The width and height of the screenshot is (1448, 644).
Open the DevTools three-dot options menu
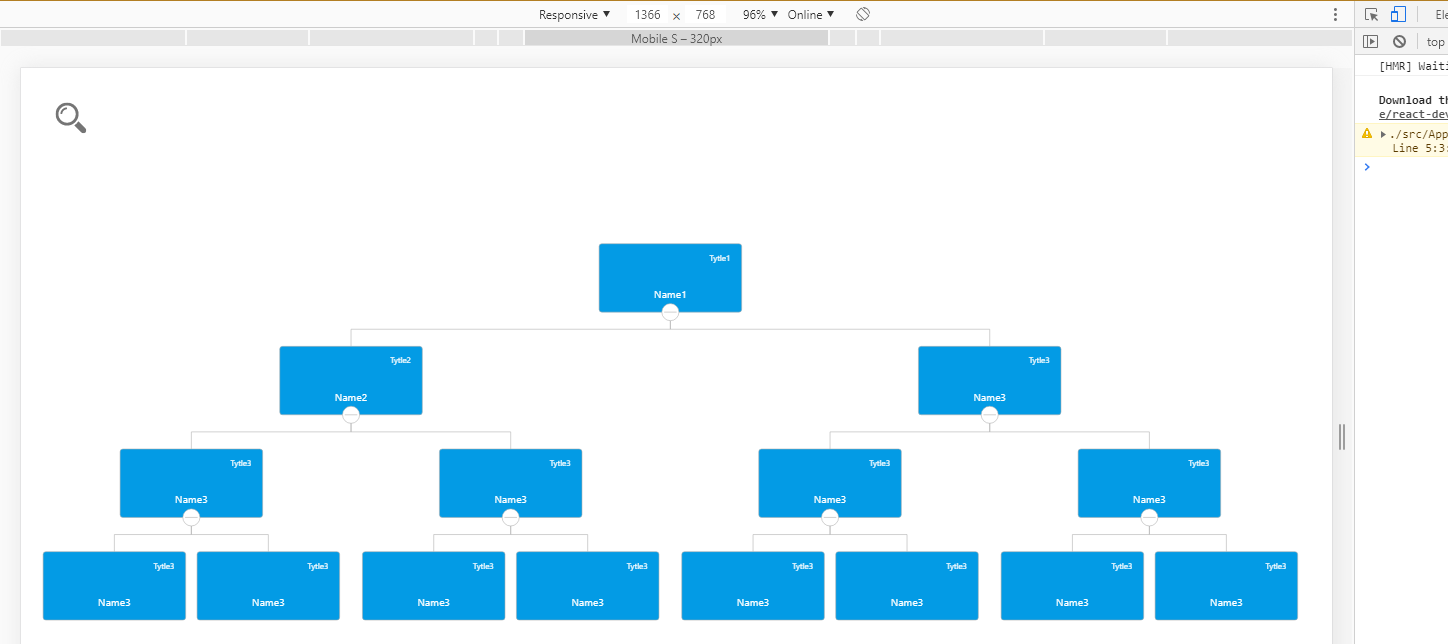click(x=1335, y=14)
